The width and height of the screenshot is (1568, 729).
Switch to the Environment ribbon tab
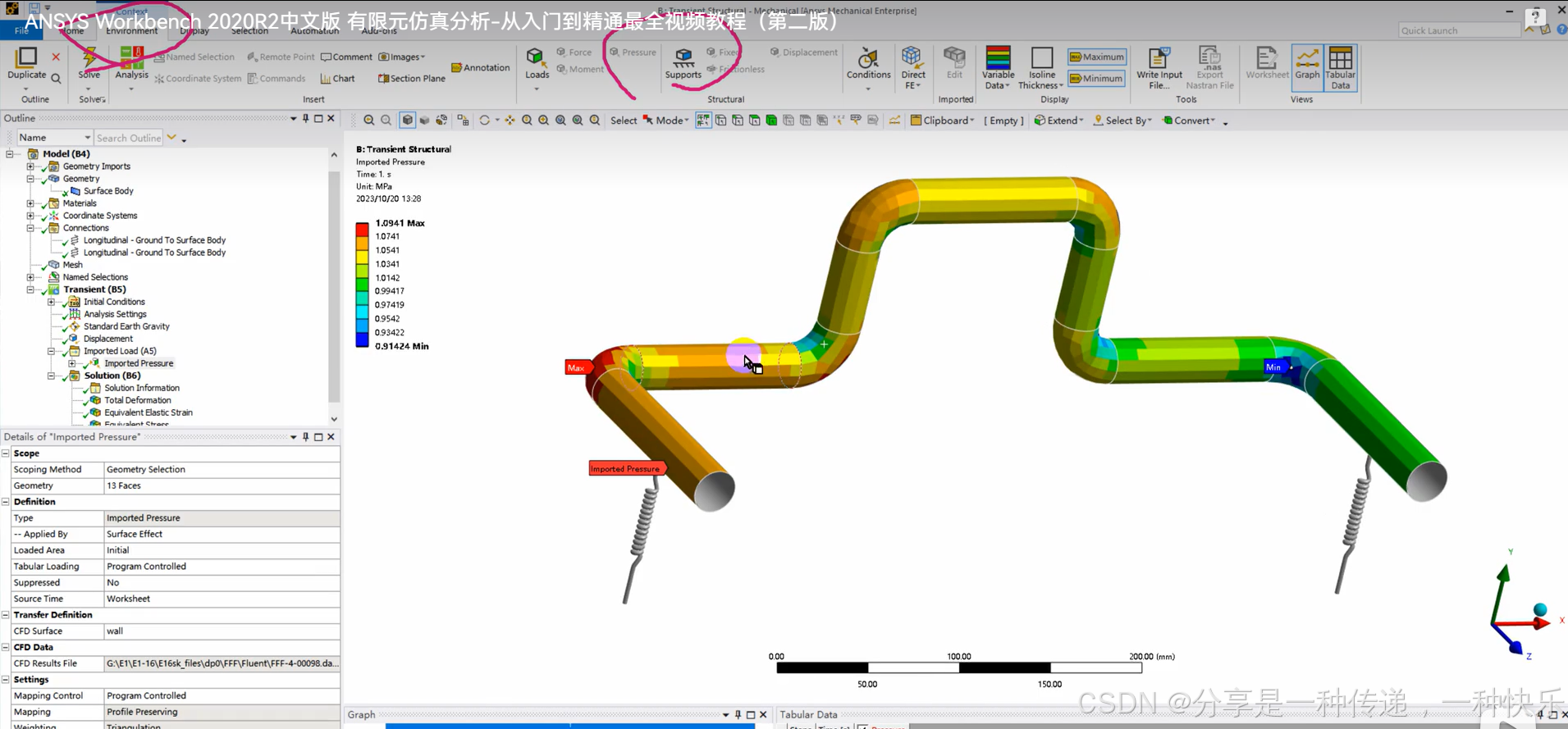click(x=131, y=31)
